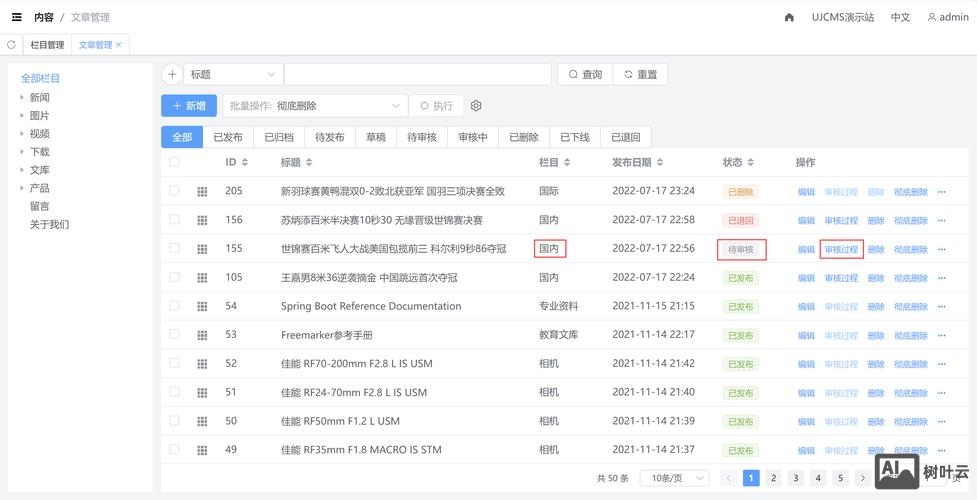
Task: Add a search condition with plus icon
Action: (172, 74)
